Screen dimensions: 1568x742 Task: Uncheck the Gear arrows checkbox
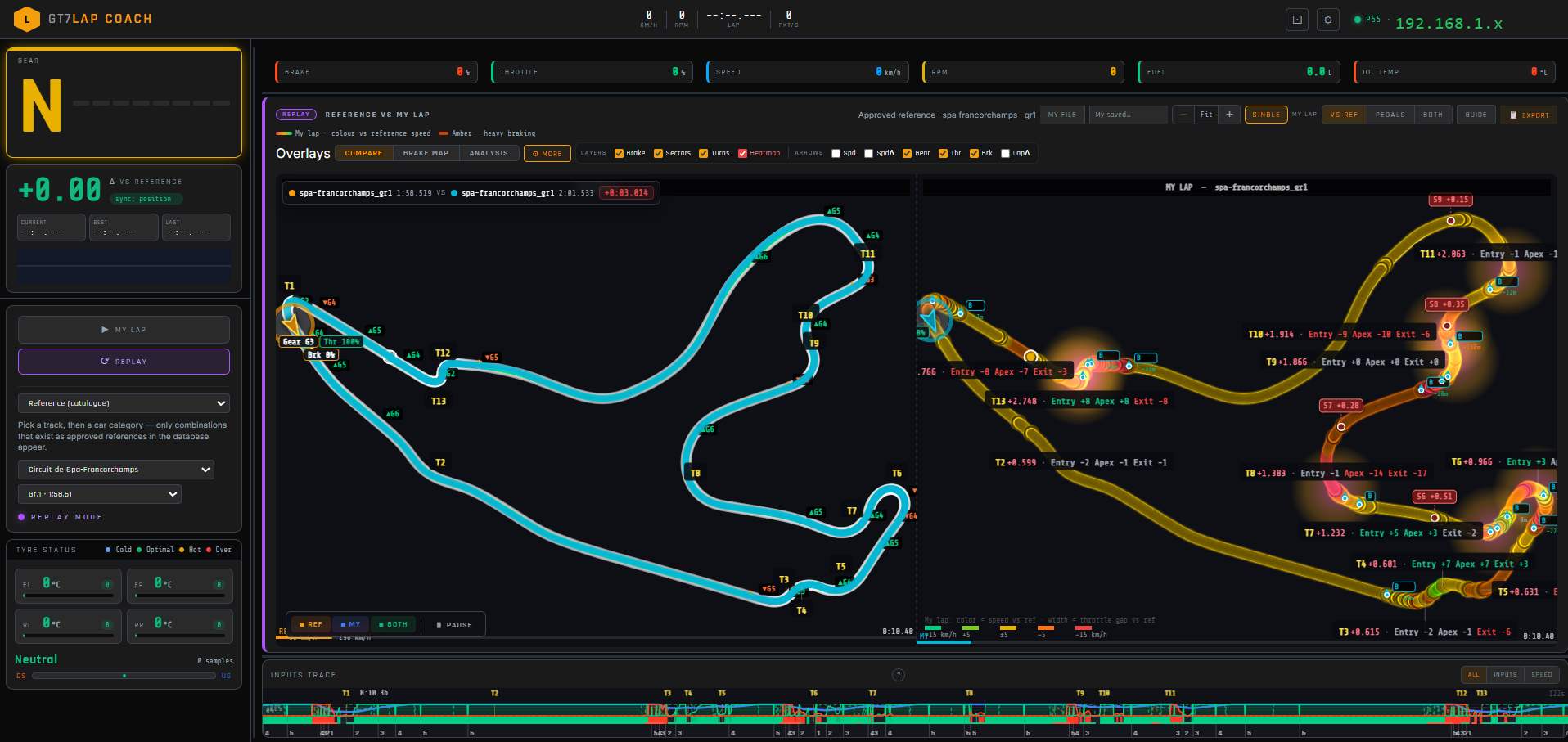point(908,153)
